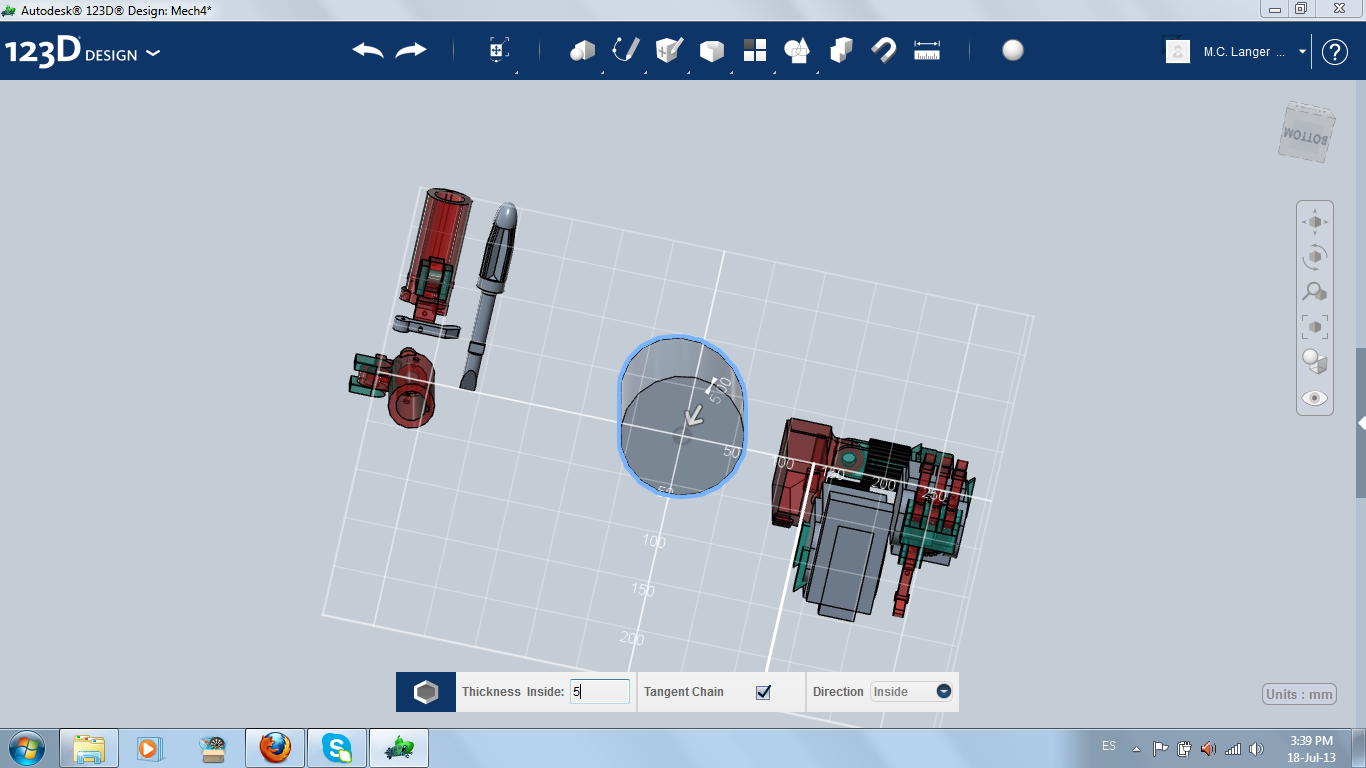1366x768 pixels.
Task: Open the Direction dropdown
Action: pos(911,691)
